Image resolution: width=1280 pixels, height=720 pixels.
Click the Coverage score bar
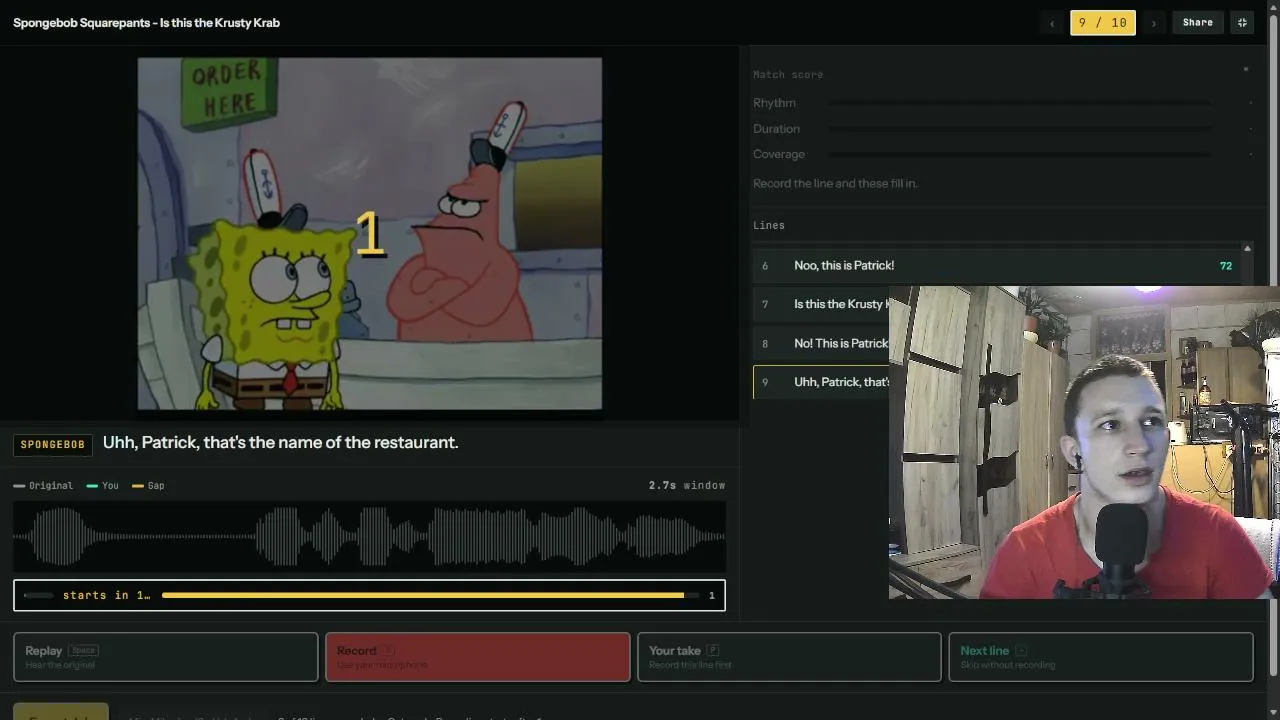(1019, 155)
